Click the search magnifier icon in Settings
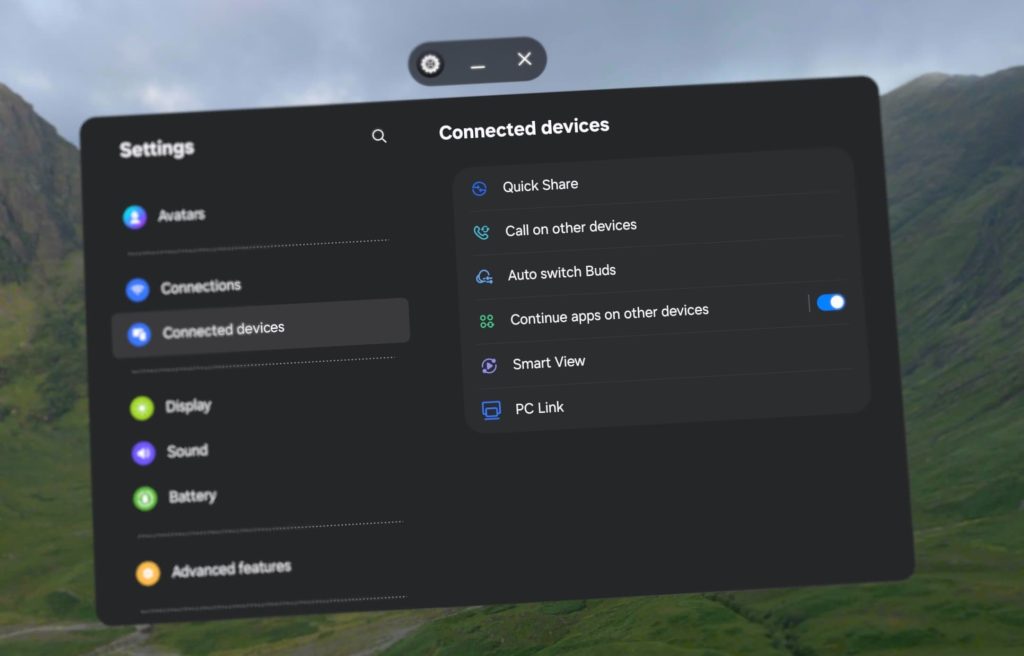This screenshot has width=1024, height=656. (379, 136)
